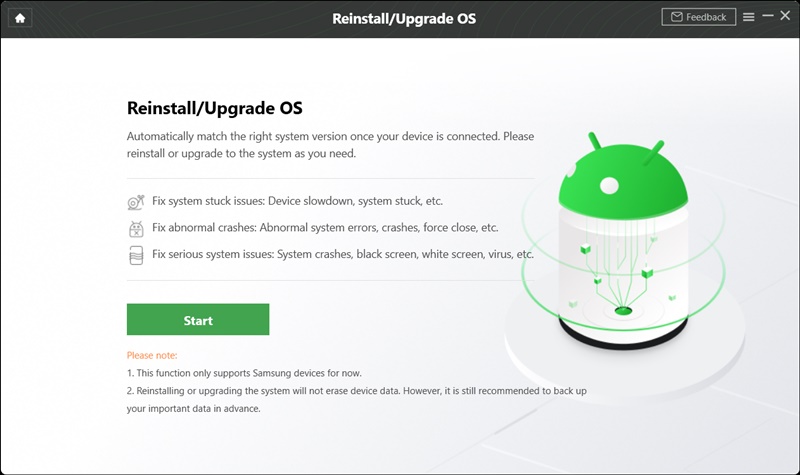Open the Feedback dialog
800x475 pixels.
pos(698,17)
